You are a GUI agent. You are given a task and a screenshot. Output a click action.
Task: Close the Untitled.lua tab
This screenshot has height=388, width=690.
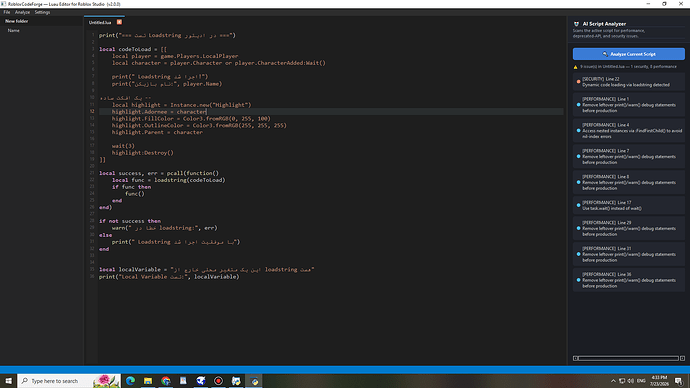pos(119,22)
